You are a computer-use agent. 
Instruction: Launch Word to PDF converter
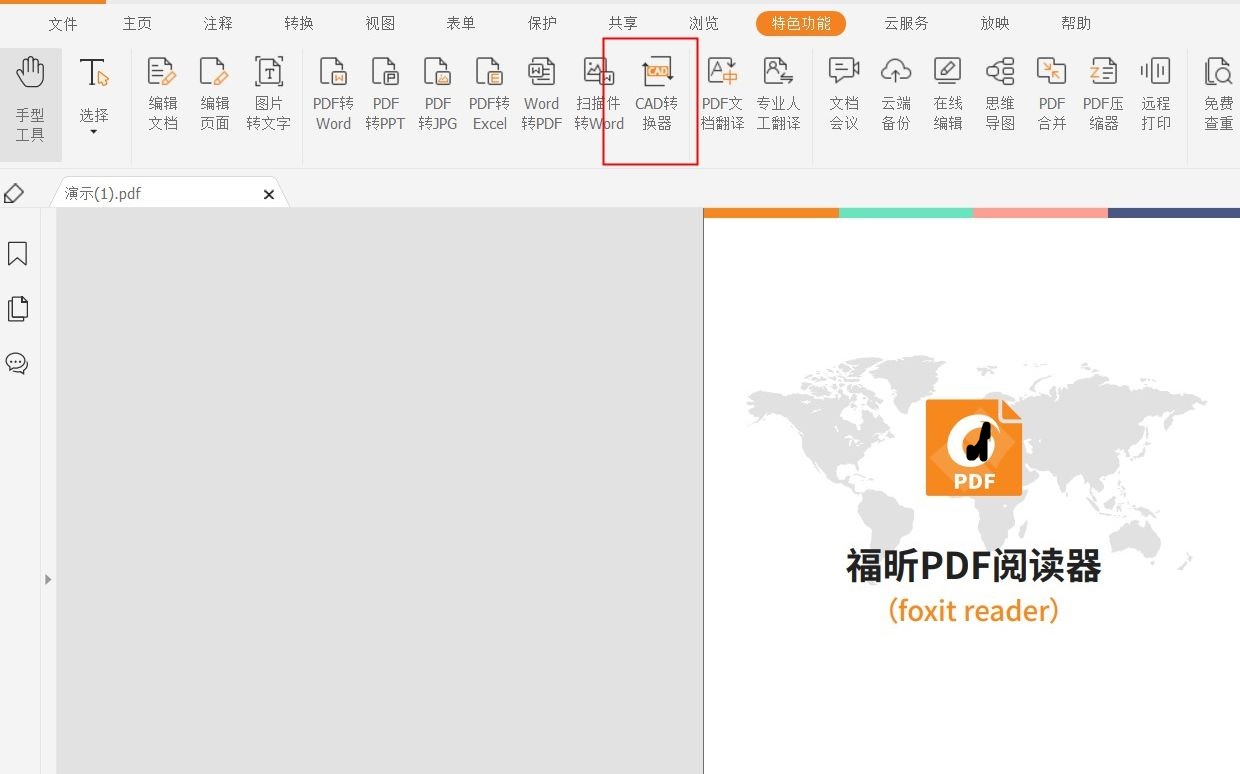[x=542, y=95]
